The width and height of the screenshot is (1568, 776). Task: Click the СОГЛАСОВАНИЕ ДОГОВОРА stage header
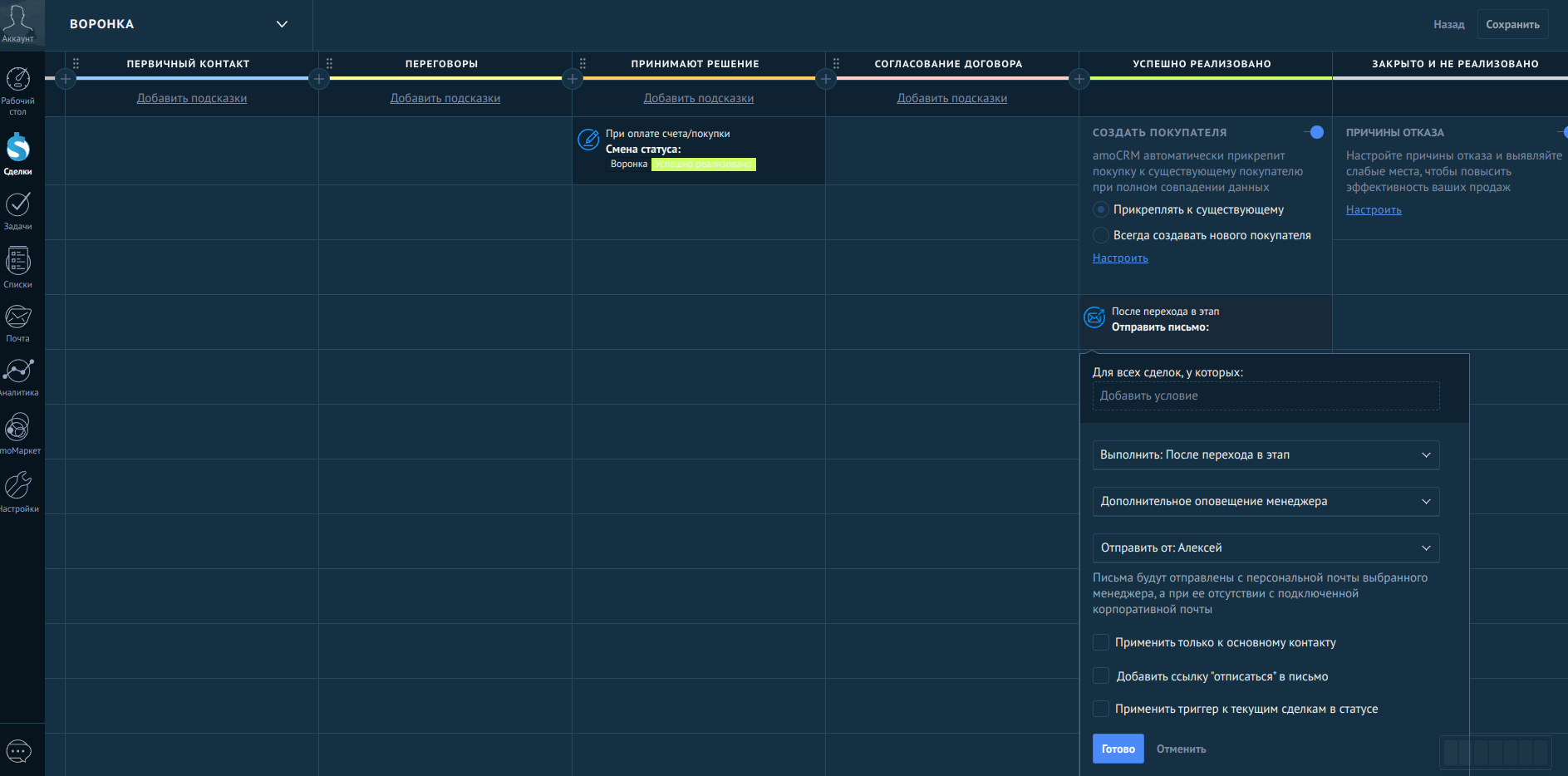pos(948,64)
